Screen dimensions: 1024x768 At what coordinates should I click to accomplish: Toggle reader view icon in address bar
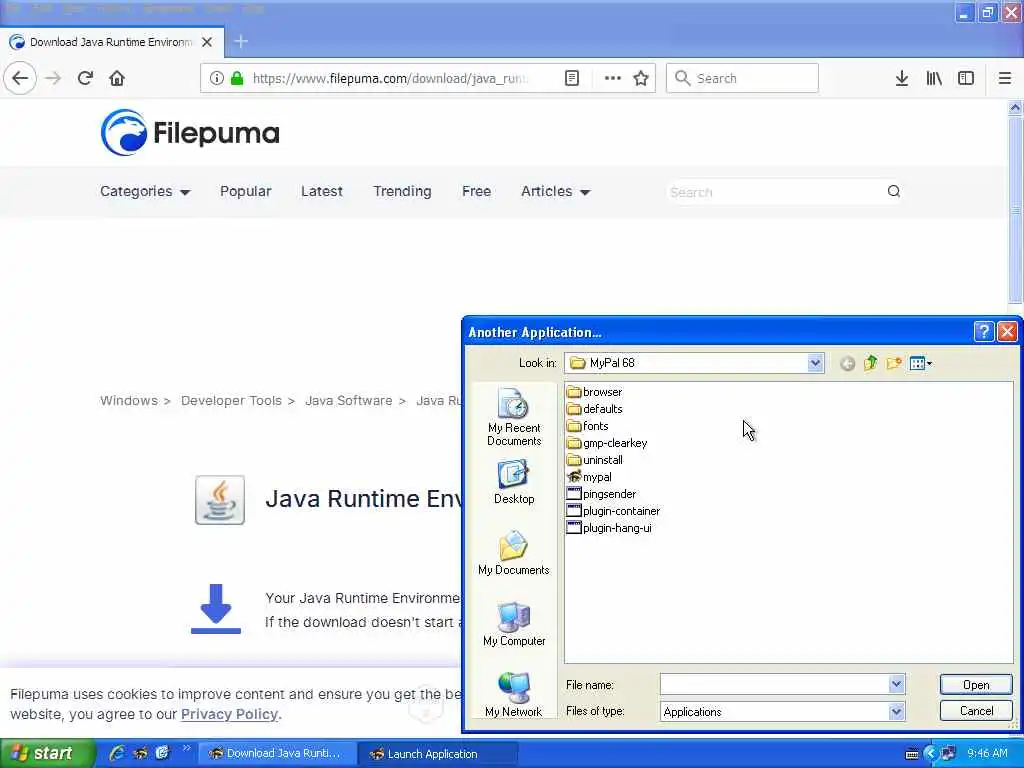(571, 78)
